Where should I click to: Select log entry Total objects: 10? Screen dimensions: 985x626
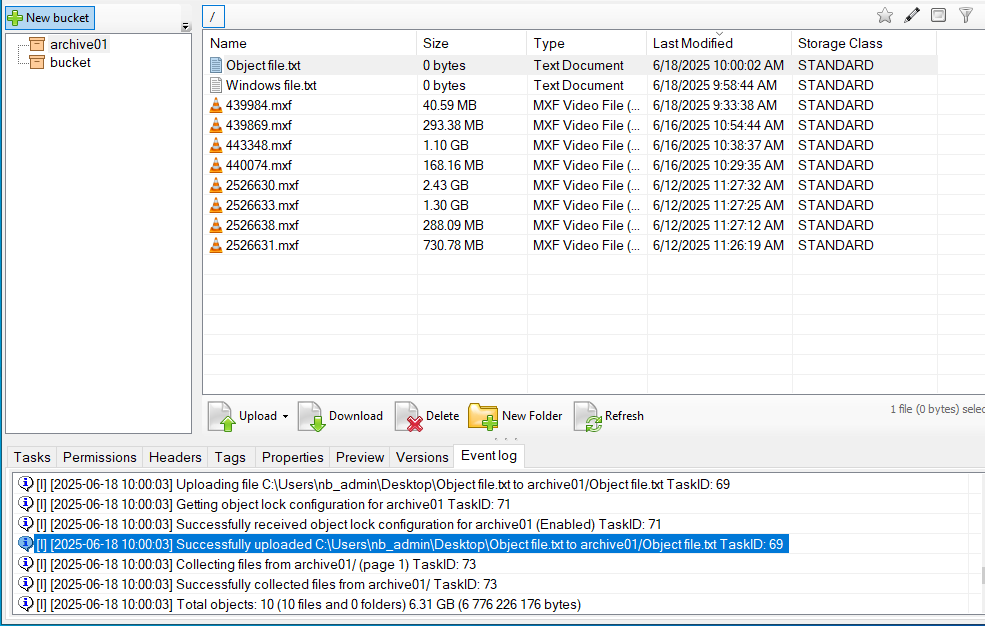point(300,605)
